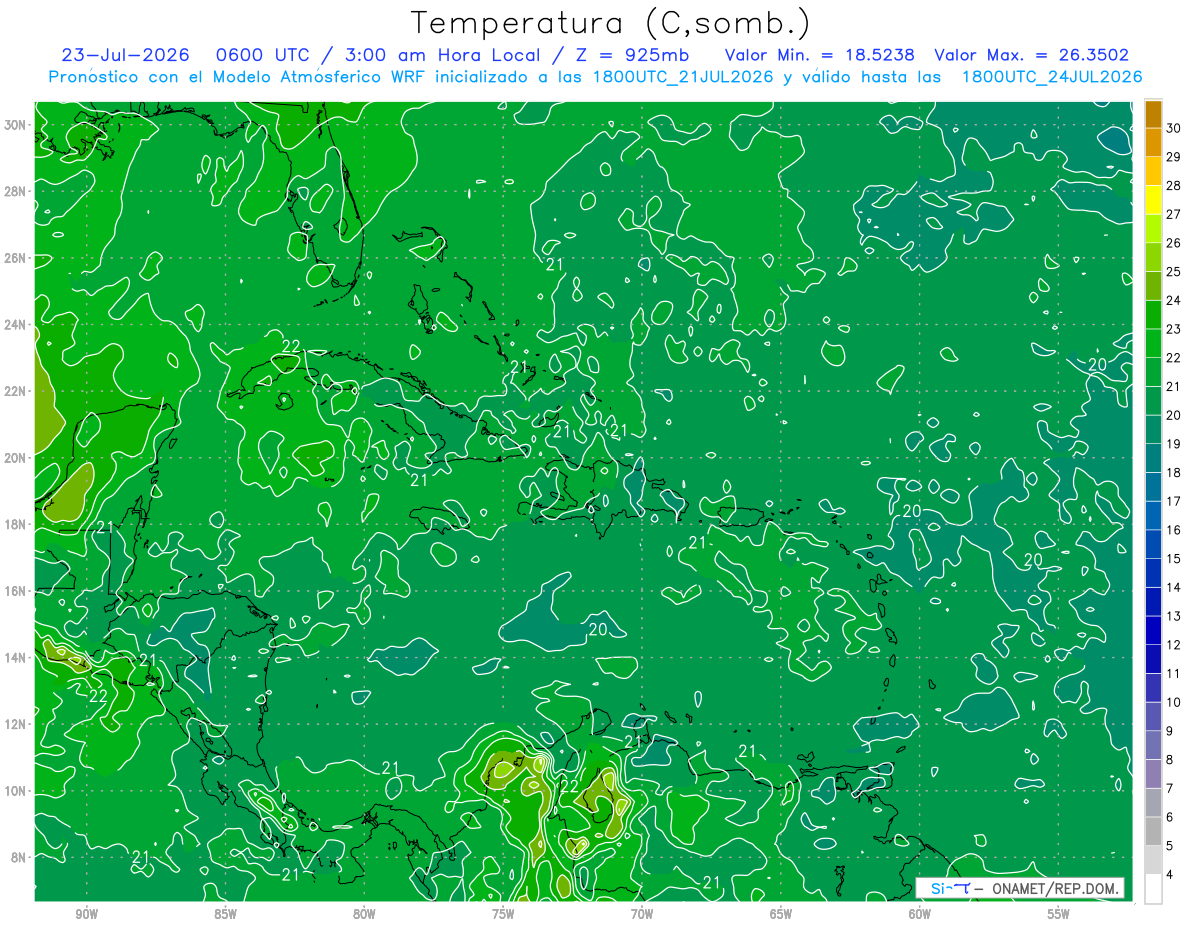Click the '10N' latitude label
This screenshot has height=927, width=1200.
tap(15, 791)
